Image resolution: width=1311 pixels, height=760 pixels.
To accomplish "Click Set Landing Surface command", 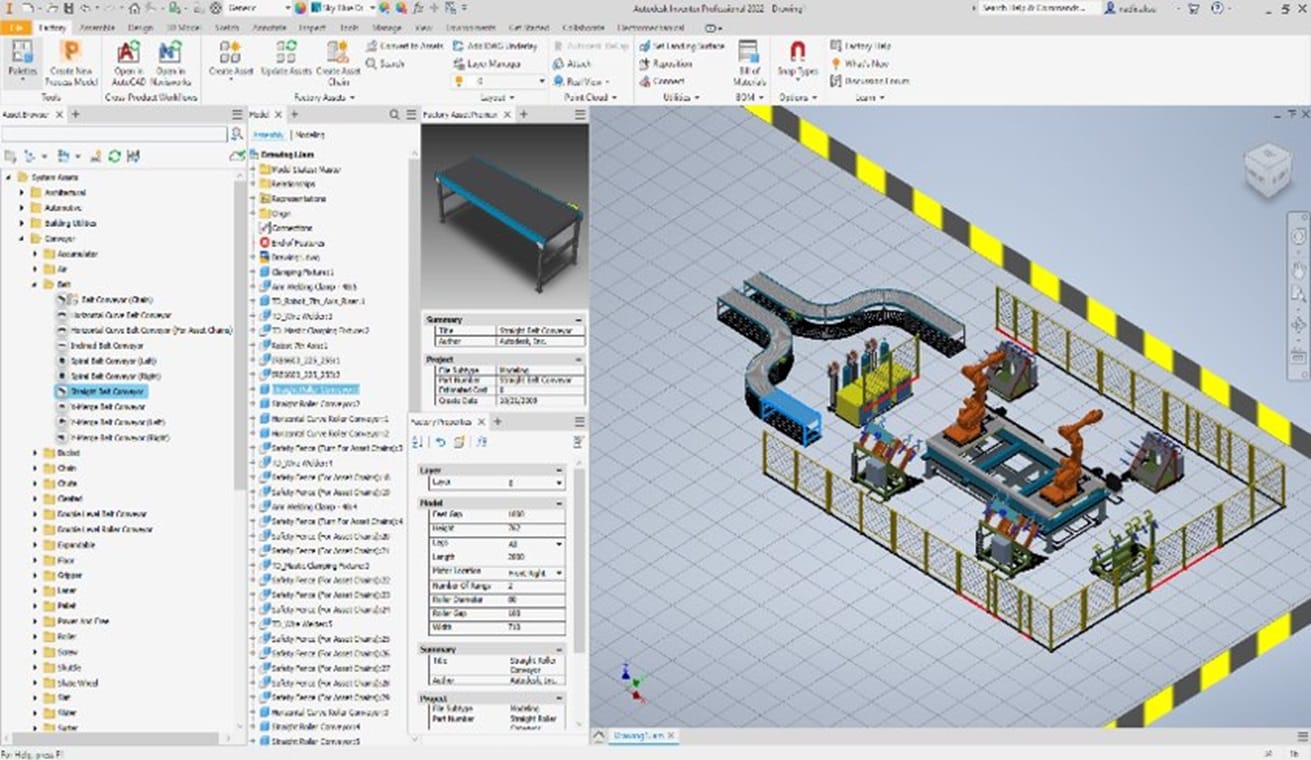I will pos(682,46).
